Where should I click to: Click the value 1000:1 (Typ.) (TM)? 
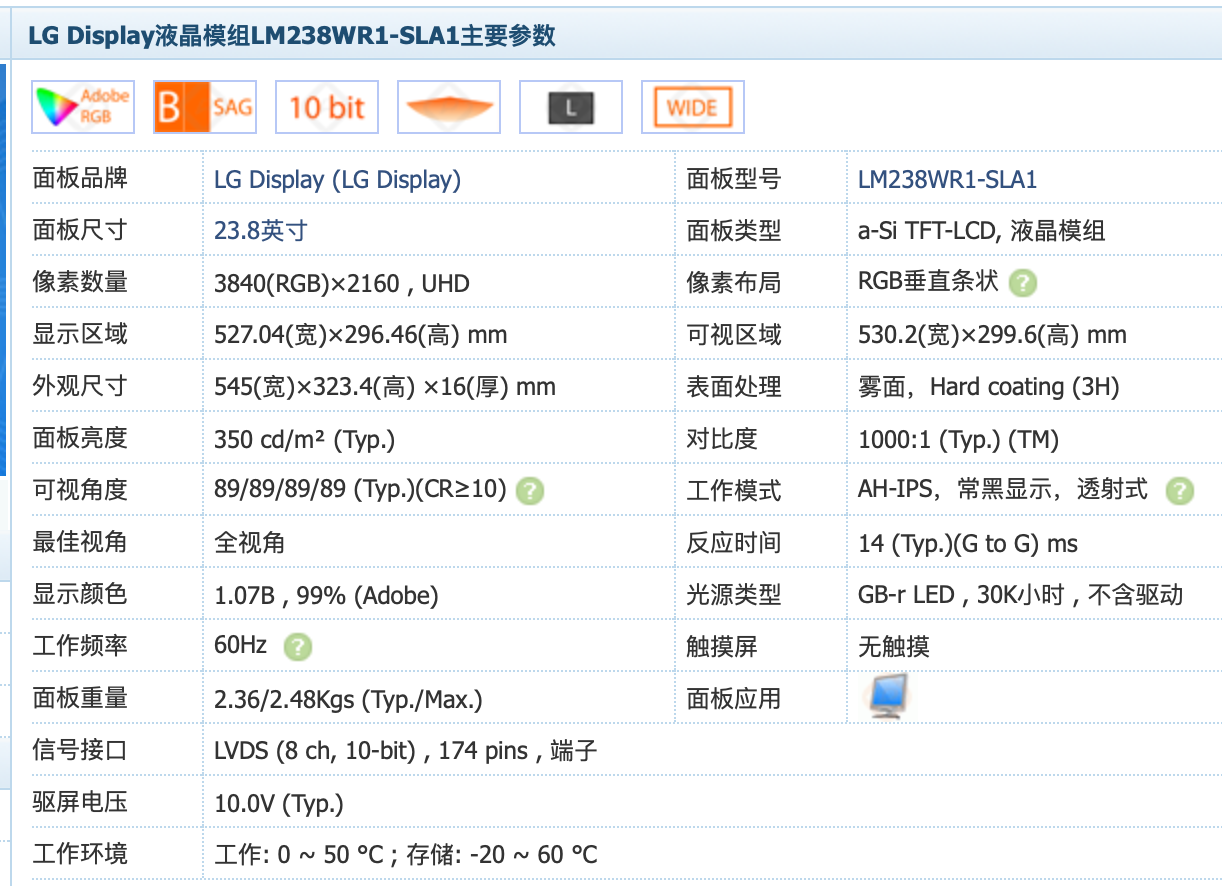pos(958,439)
